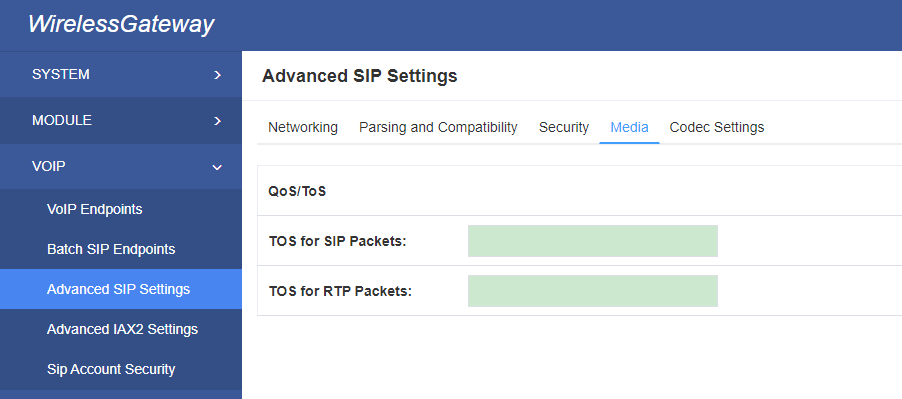This screenshot has height=399, width=902.
Task: Focus the TOS for RTP Packets field
Action: pos(593,291)
